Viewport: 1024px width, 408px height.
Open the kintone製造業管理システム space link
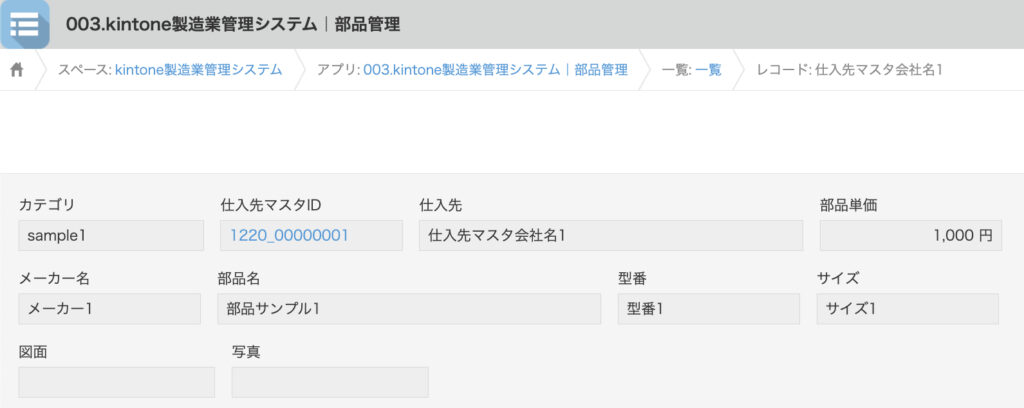point(198,70)
